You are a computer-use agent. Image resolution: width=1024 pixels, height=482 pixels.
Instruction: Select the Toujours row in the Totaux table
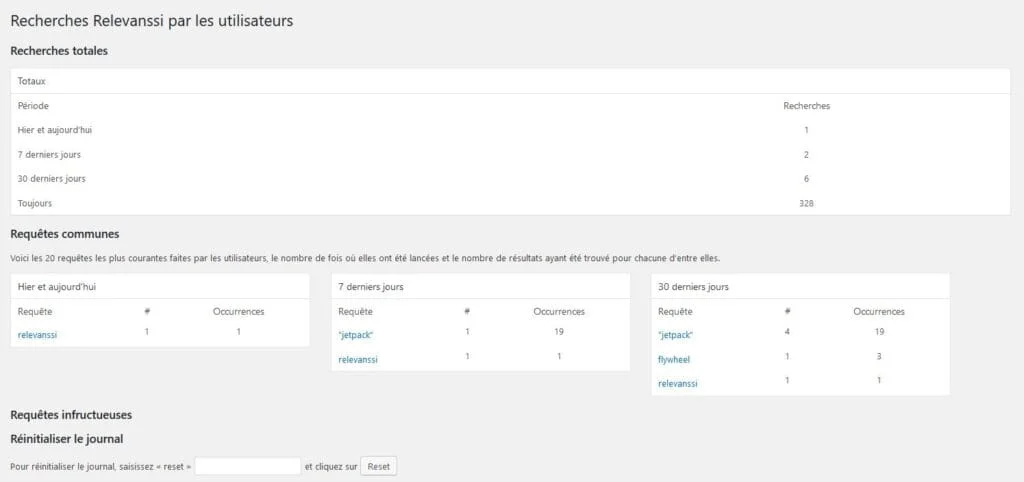[x=35, y=203]
